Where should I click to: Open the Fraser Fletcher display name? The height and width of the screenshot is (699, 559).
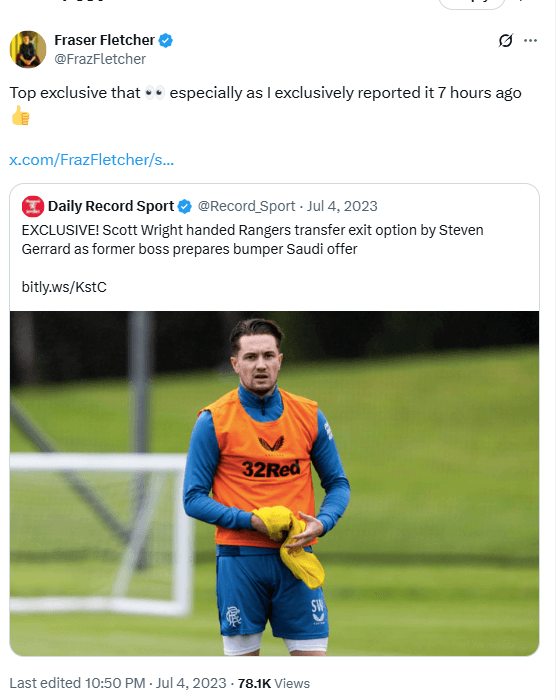pos(104,40)
